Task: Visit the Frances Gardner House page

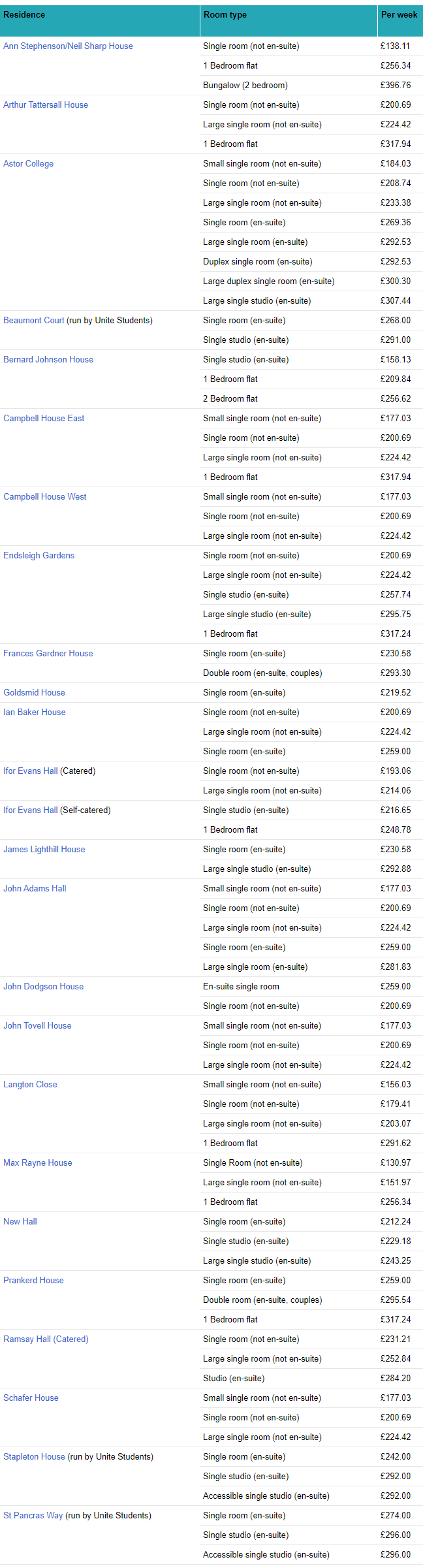Action: (48, 654)
